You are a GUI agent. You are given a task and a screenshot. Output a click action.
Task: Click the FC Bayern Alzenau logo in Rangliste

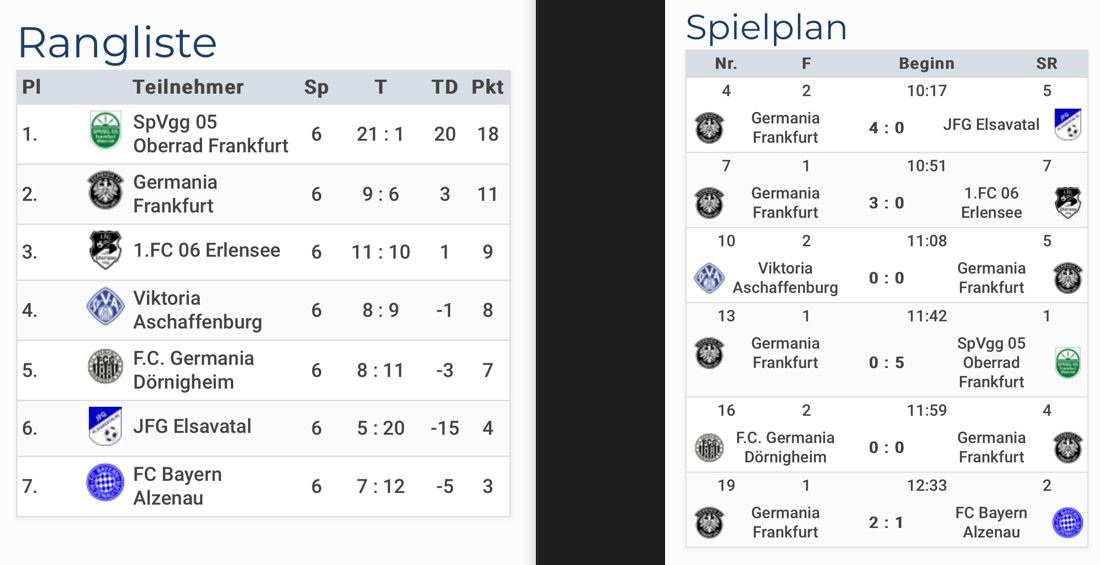point(105,482)
